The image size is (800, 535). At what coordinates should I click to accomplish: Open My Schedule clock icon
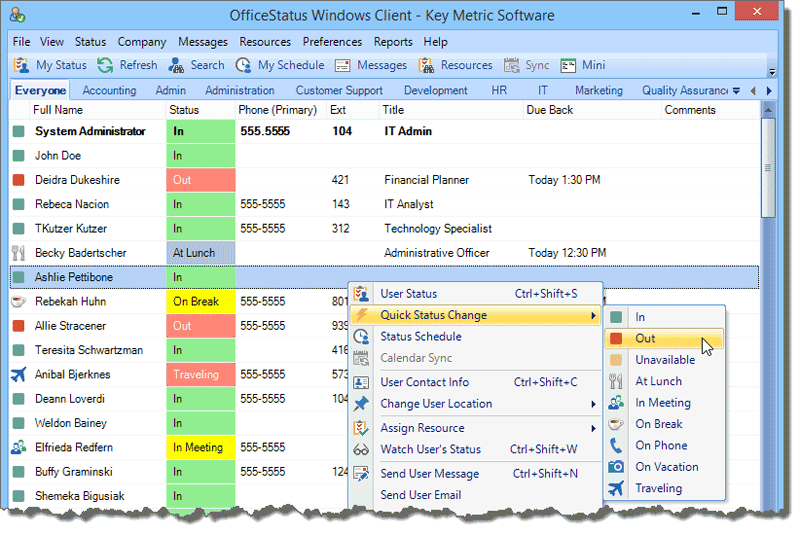coord(243,65)
